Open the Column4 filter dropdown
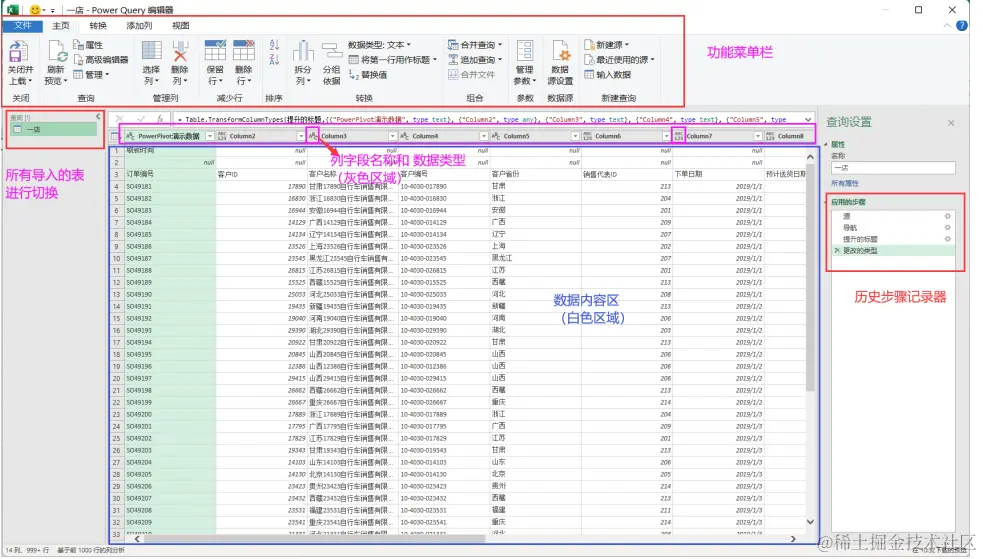Image resolution: width=983 pixels, height=559 pixels. (483, 136)
